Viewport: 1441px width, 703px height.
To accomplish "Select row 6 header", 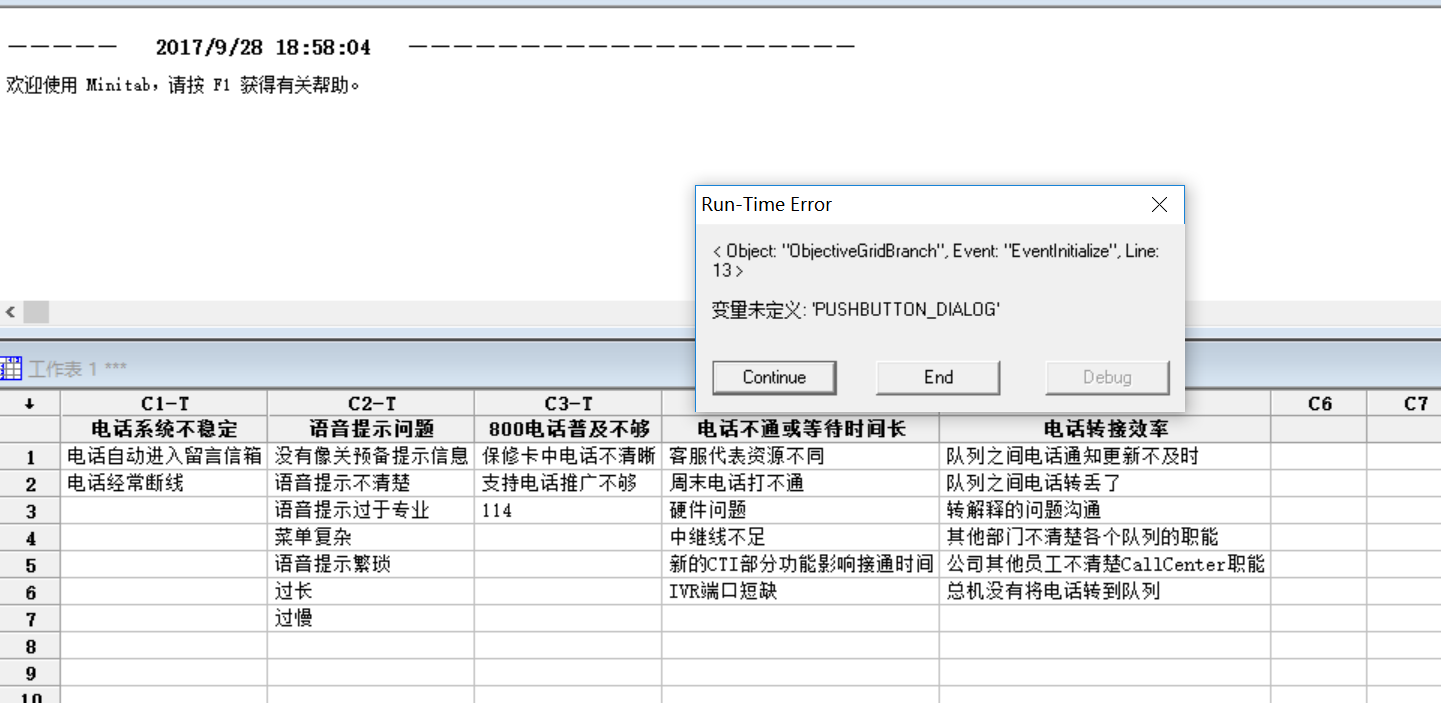I will 30,592.
